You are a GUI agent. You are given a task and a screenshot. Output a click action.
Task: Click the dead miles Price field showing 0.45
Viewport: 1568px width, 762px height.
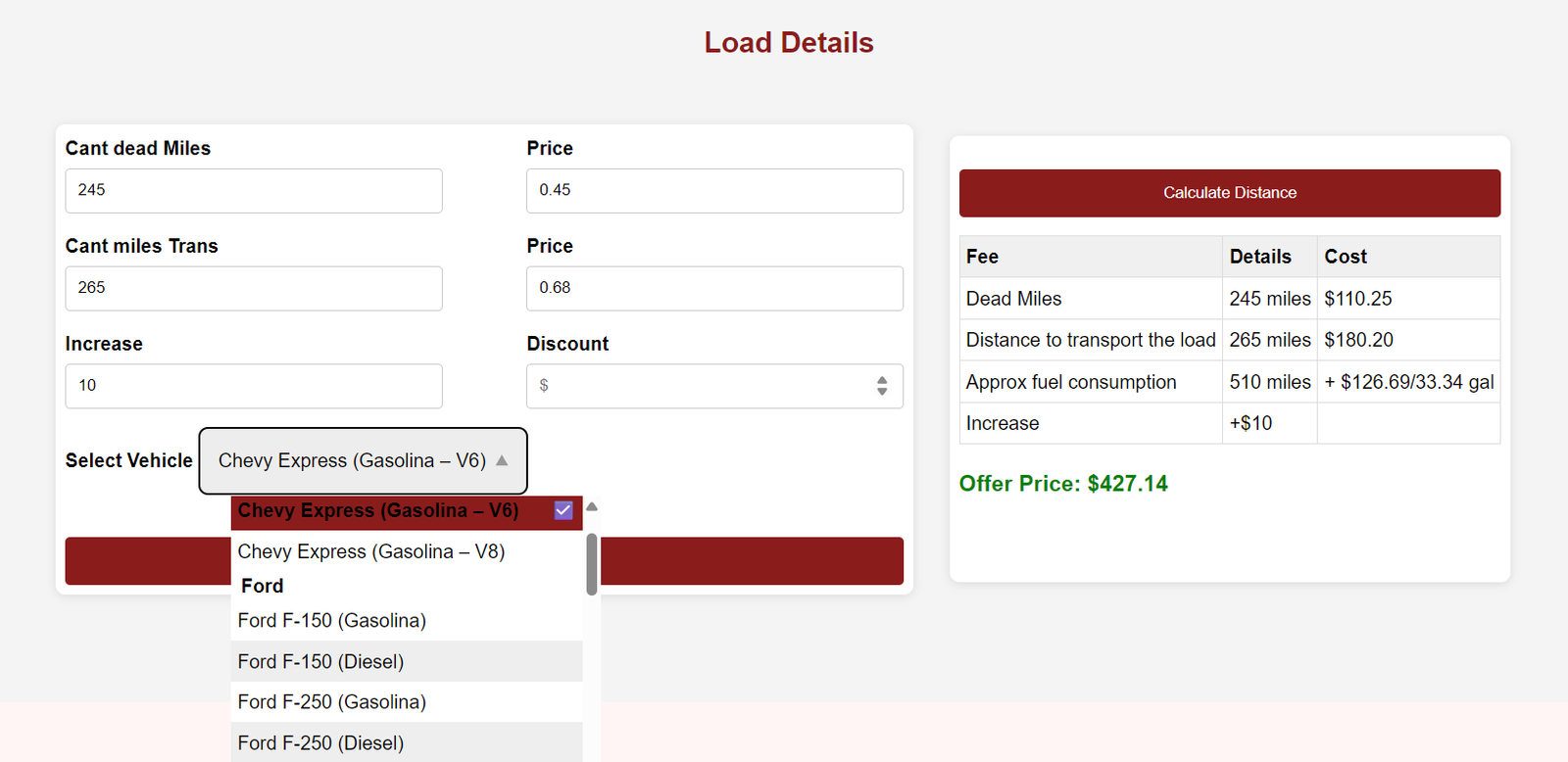[x=714, y=190]
